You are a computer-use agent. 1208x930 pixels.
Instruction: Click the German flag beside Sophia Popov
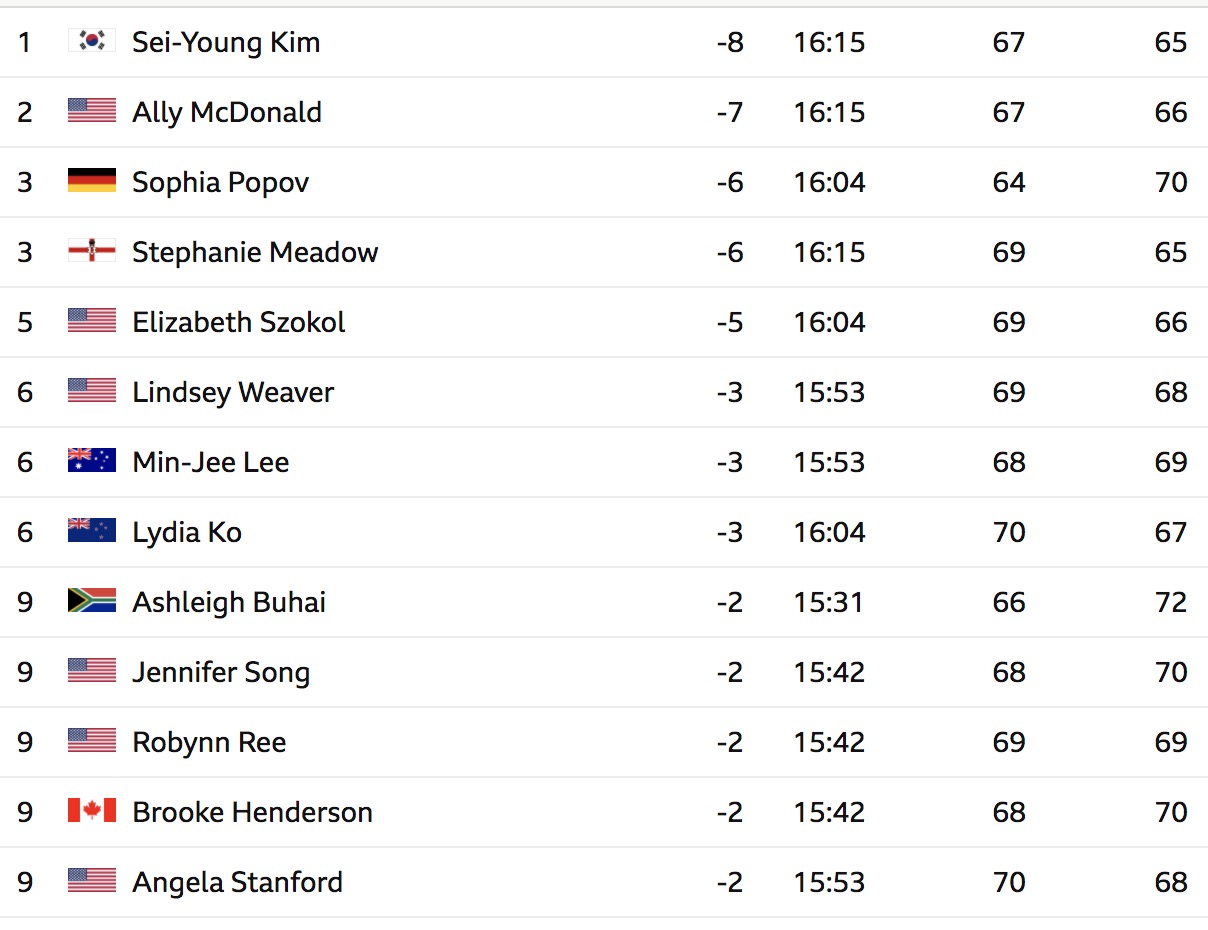[x=92, y=181]
